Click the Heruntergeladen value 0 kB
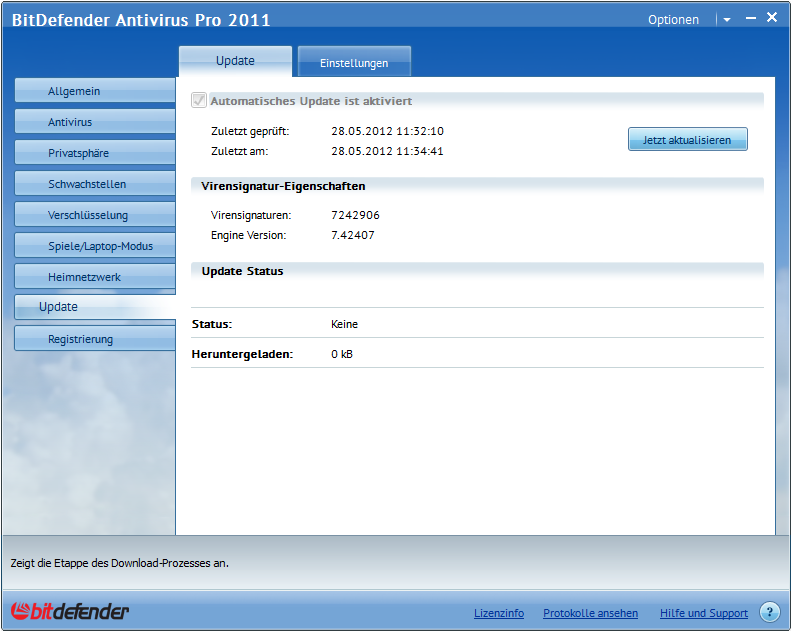The image size is (792, 632). click(x=342, y=354)
